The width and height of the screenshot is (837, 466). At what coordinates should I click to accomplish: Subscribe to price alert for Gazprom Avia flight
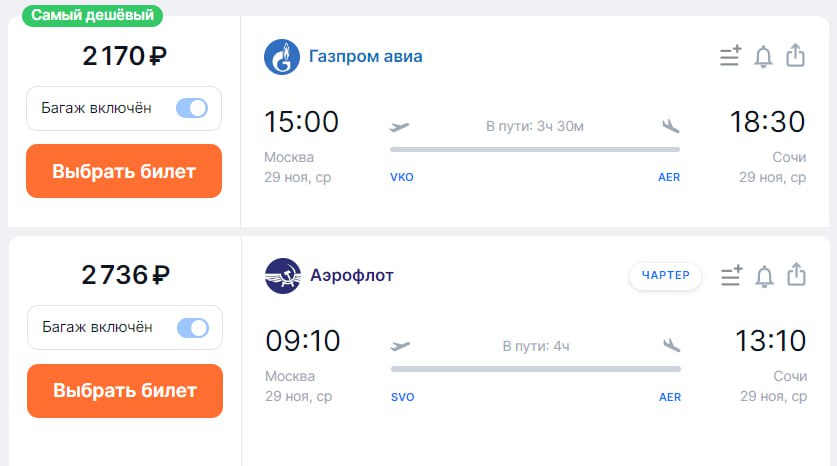point(763,56)
